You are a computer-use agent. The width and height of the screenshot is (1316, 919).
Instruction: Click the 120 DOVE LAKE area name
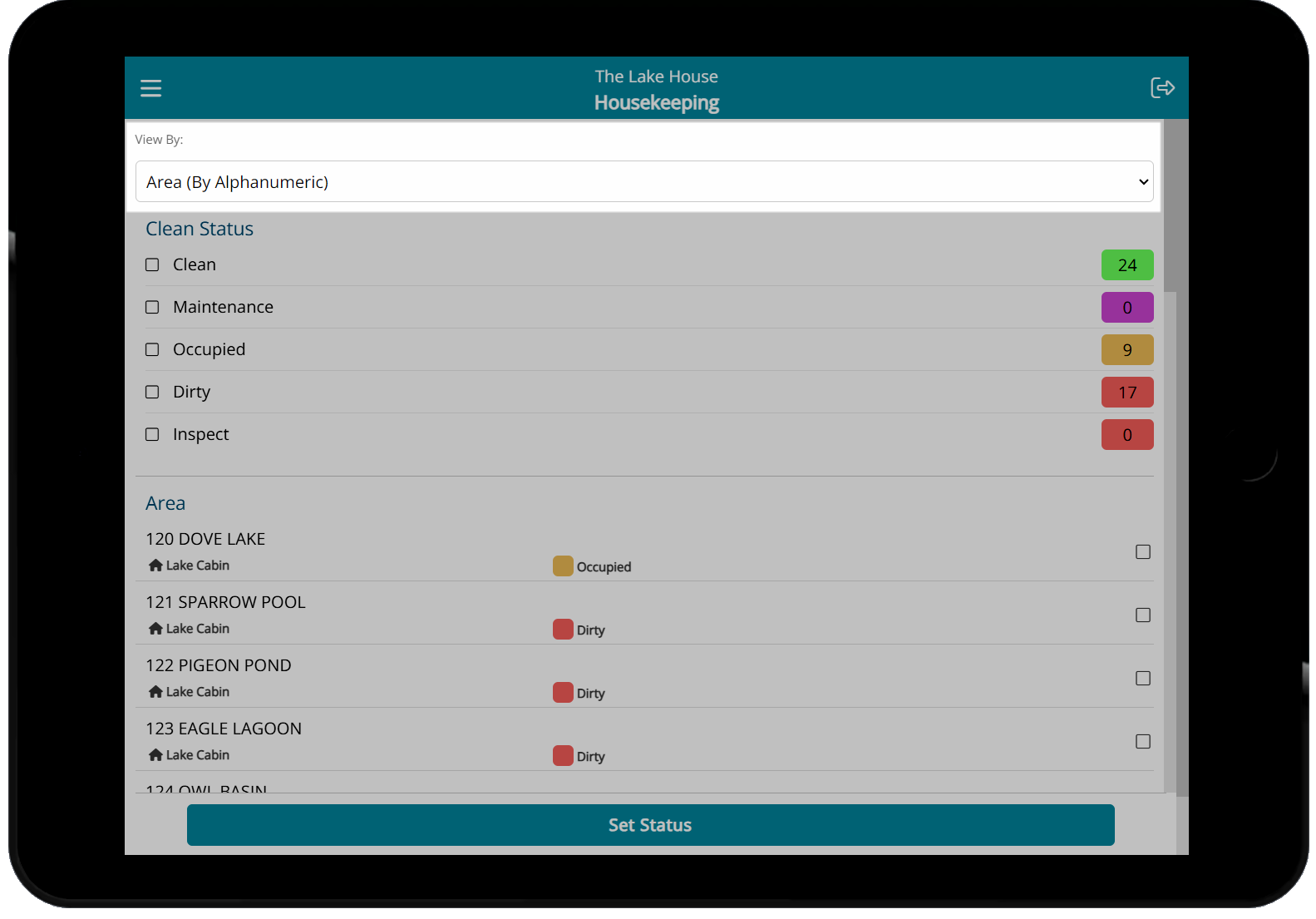(x=205, y=539)
